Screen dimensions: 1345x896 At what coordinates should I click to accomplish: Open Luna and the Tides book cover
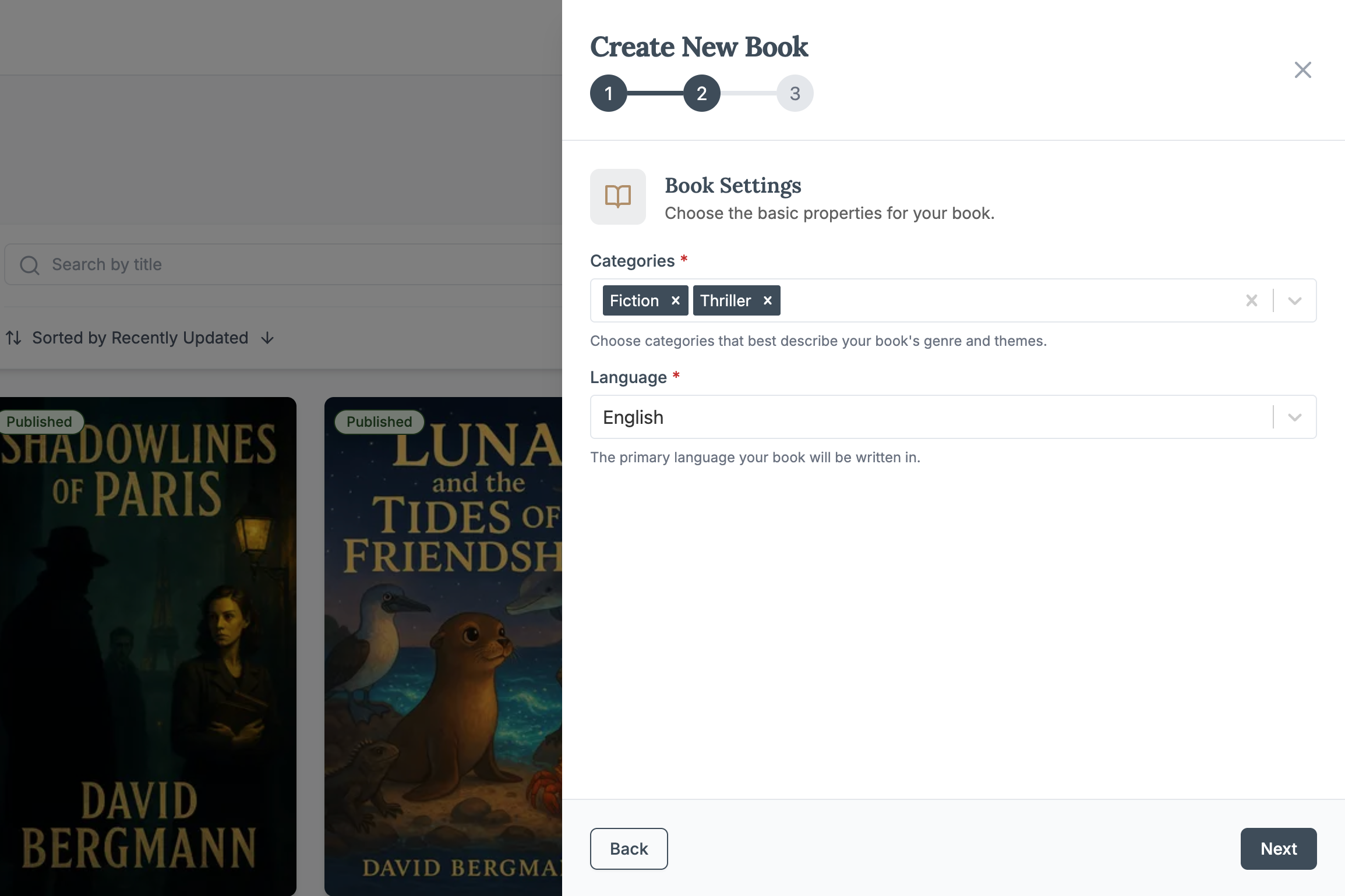pos(443,646)
